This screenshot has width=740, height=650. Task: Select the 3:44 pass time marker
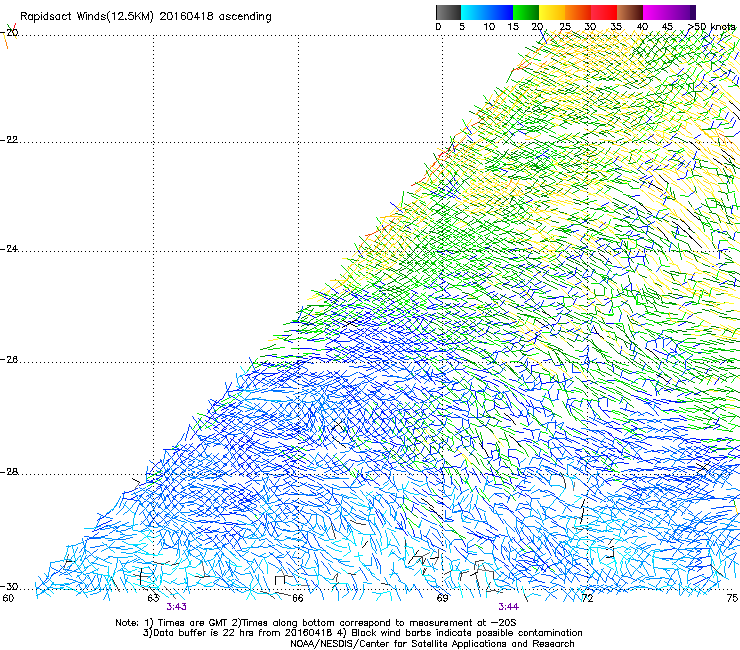508,607
